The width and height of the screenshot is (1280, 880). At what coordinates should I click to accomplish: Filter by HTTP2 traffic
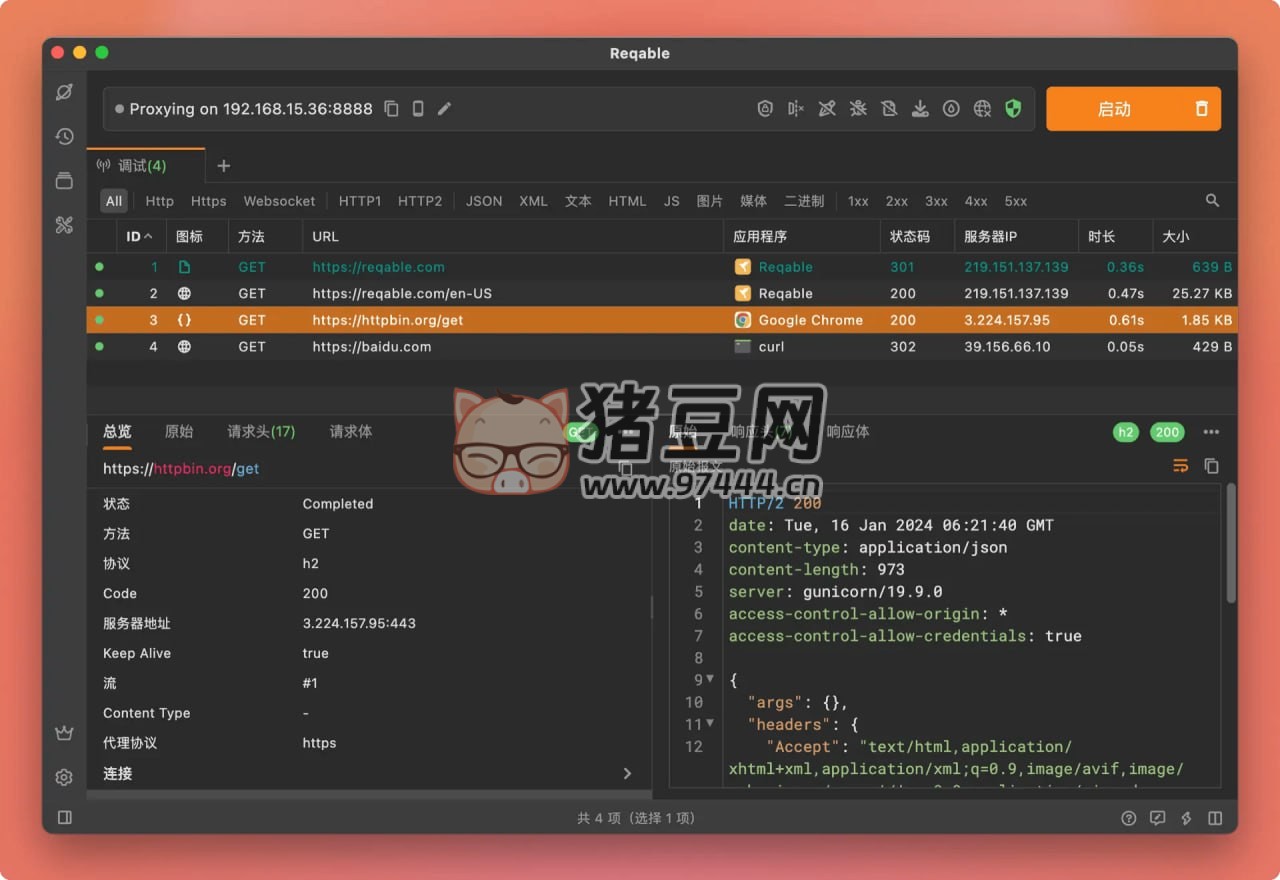click(420, 200)
